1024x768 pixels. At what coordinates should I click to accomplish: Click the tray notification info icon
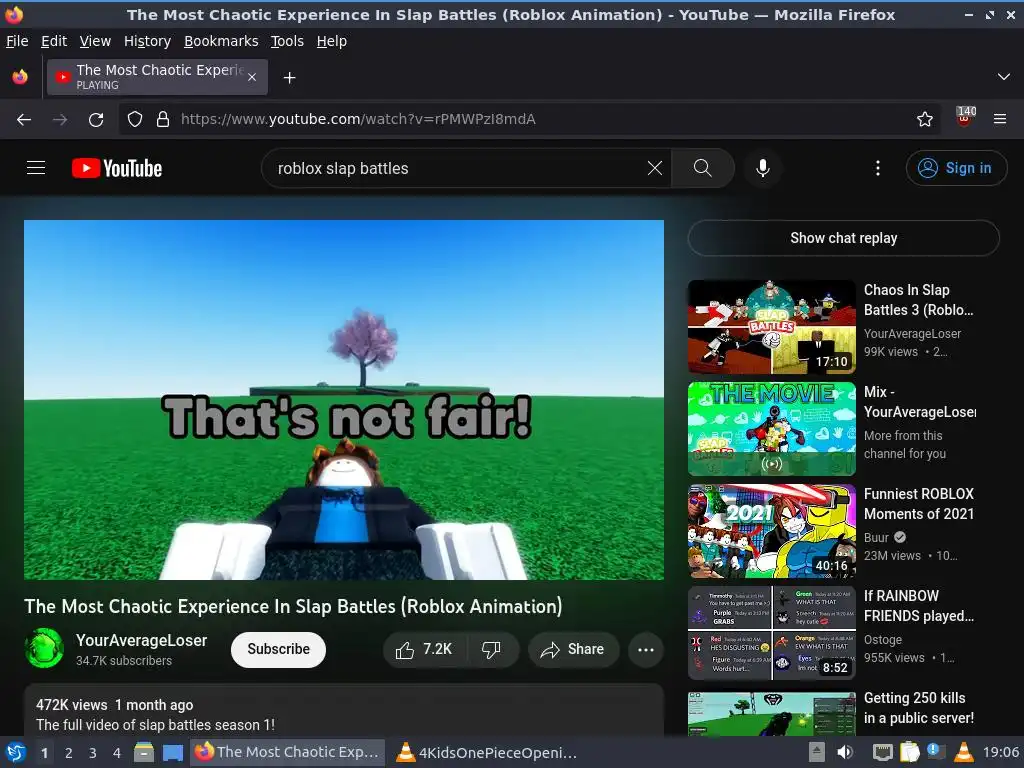[x=934, y=751]
